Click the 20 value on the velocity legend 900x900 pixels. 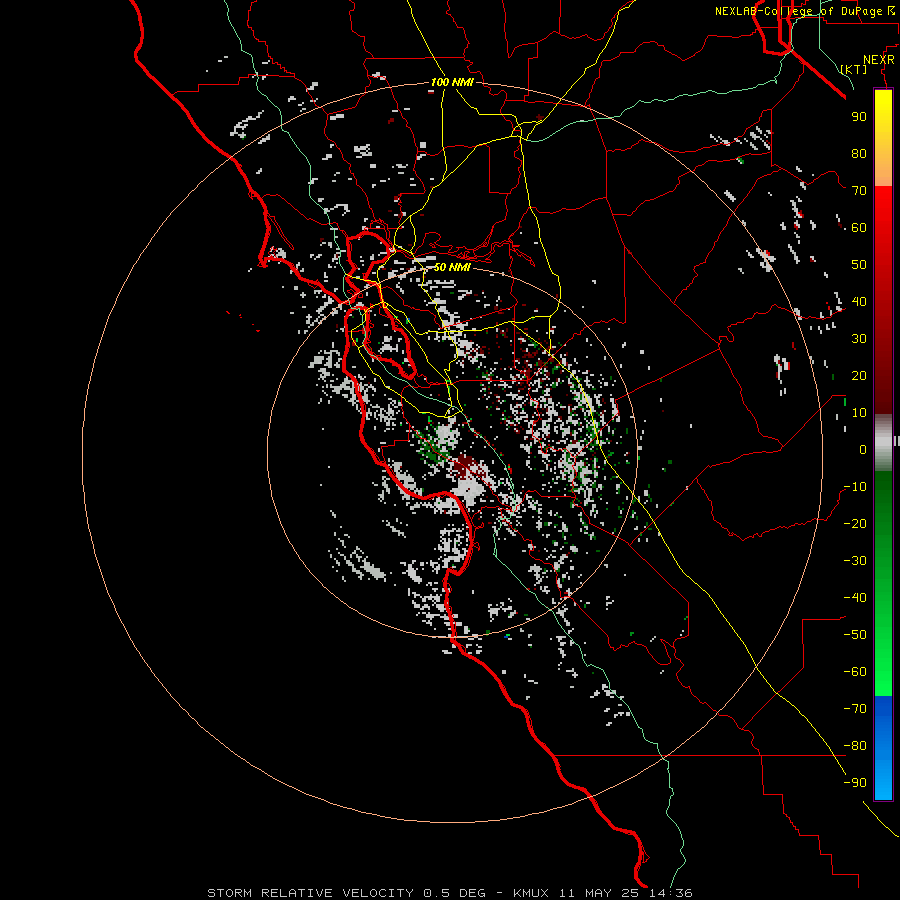click(x=859, y=375)
